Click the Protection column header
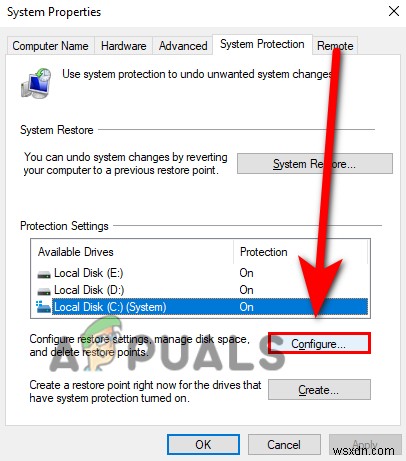Screen dimensions: 406x461 301,252
